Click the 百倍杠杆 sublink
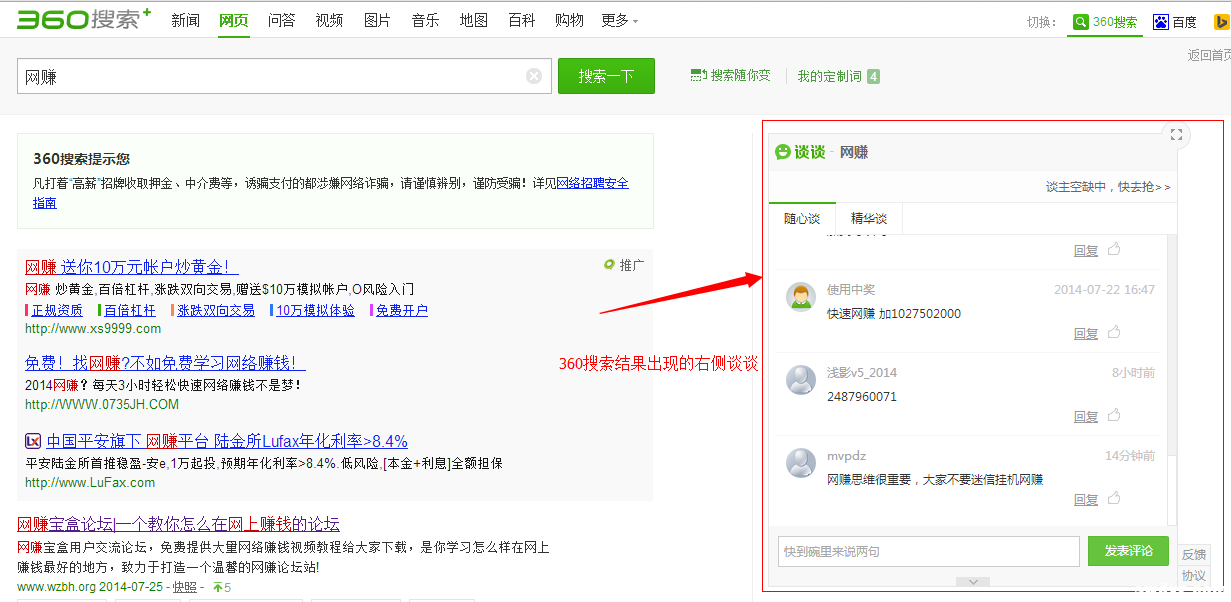This screenshot has height=602, width=1231. [130, 310]
